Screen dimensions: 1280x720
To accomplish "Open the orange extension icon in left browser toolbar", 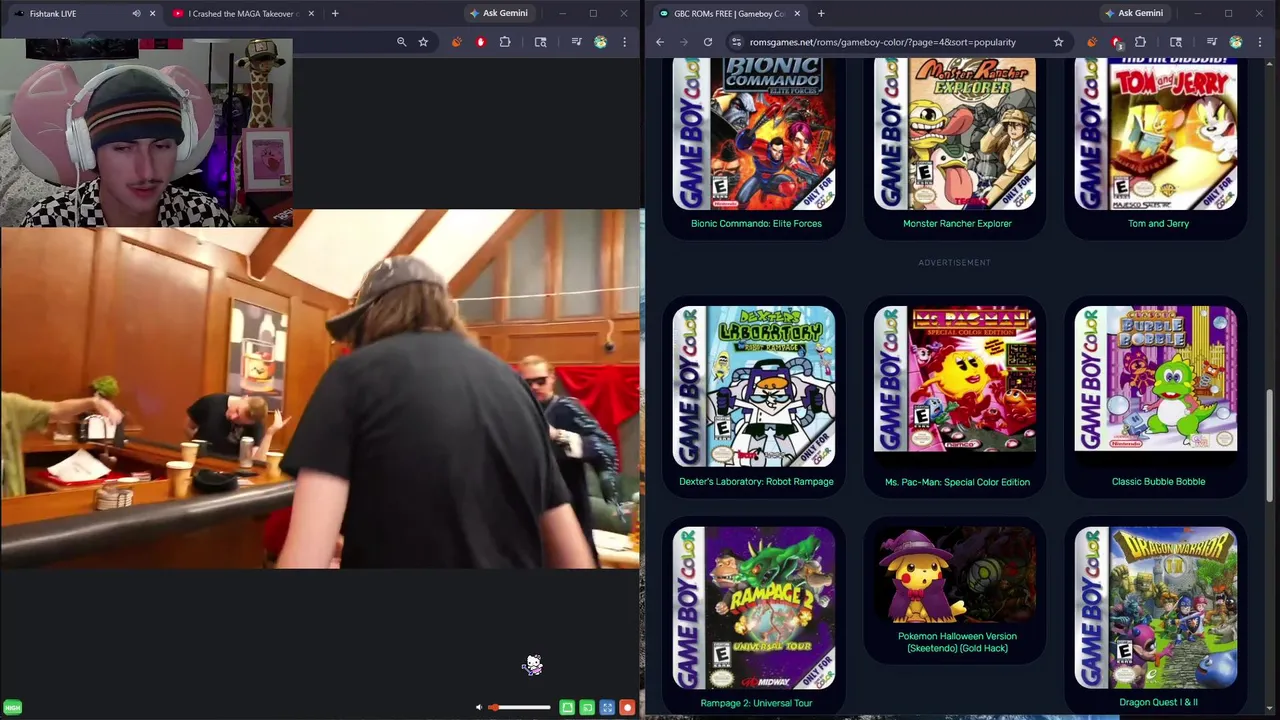I will (456, 42).
